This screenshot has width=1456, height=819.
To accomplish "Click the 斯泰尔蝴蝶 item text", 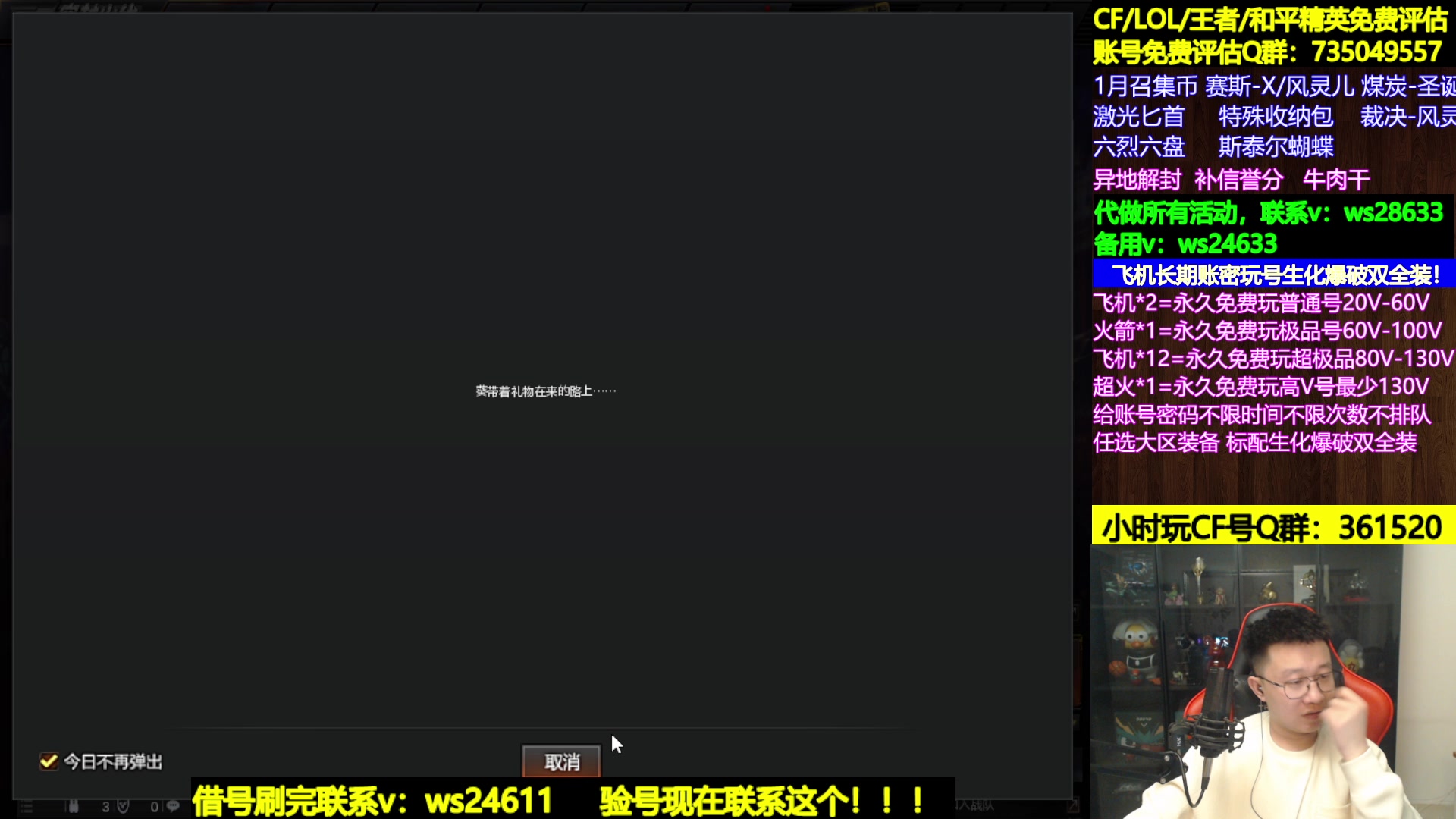I will point(1276,147).
